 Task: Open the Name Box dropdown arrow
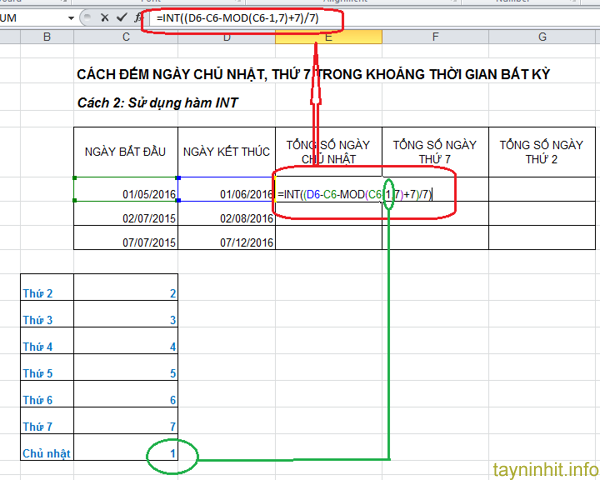69,19
